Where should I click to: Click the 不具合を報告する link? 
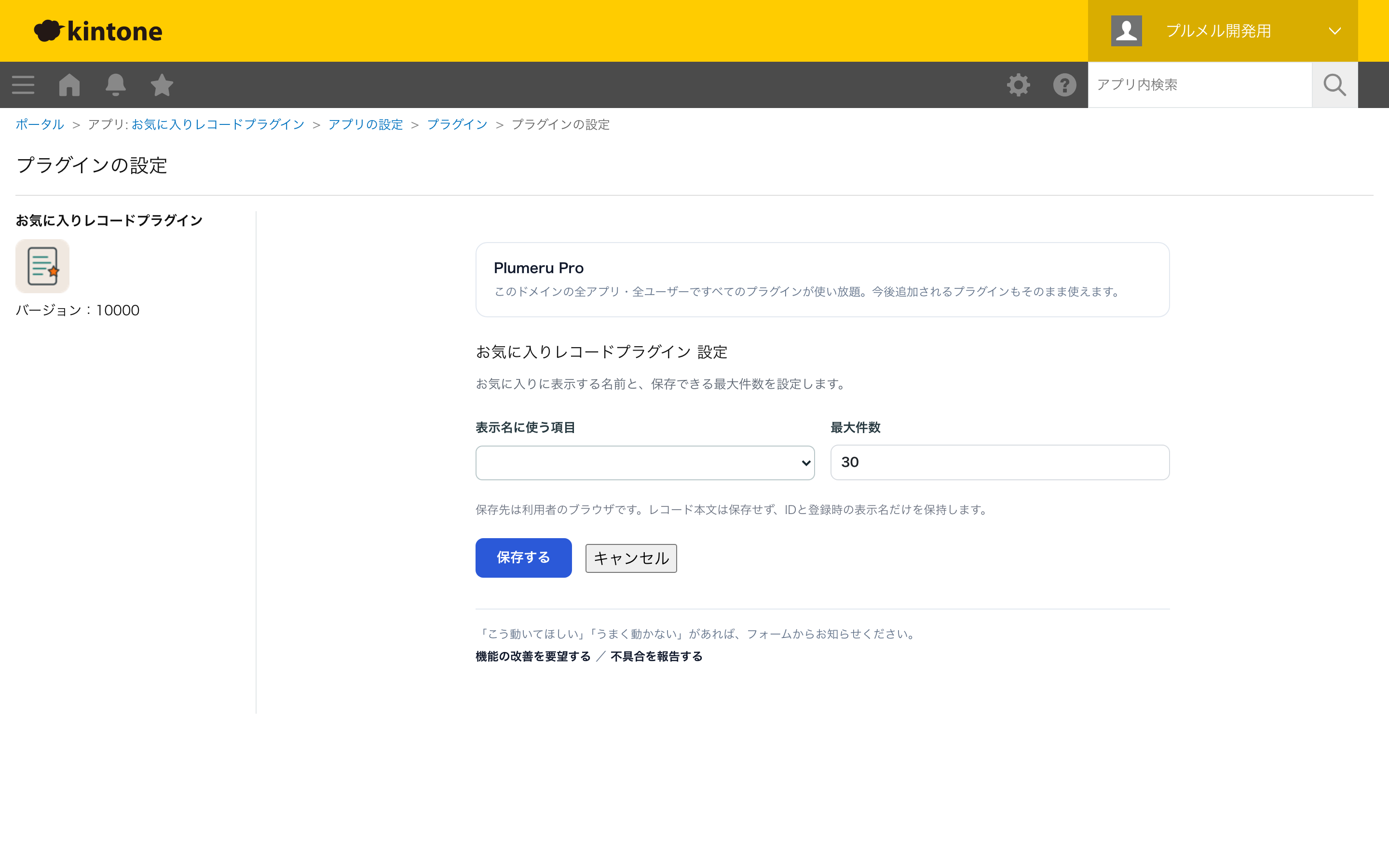click(656, 656)
